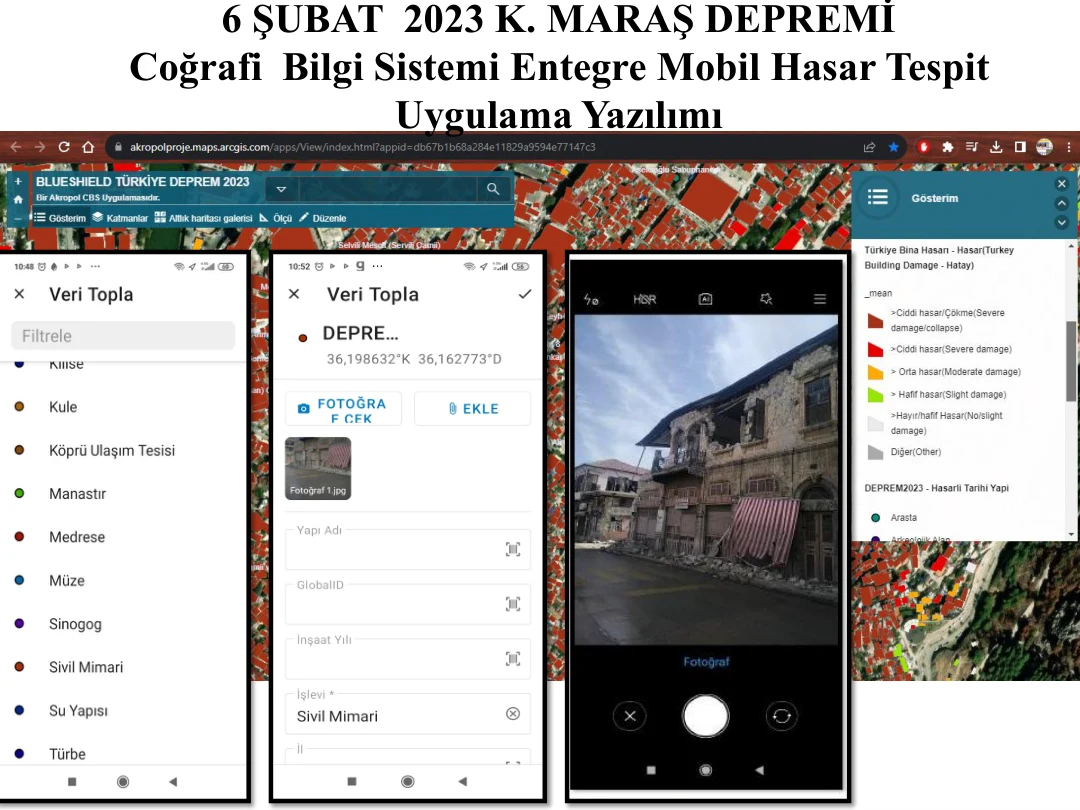Viewport: 1080px width, 810px height.
Task: Clear the İşlevi Sivil Mimari value
Action: click(513, 714)
